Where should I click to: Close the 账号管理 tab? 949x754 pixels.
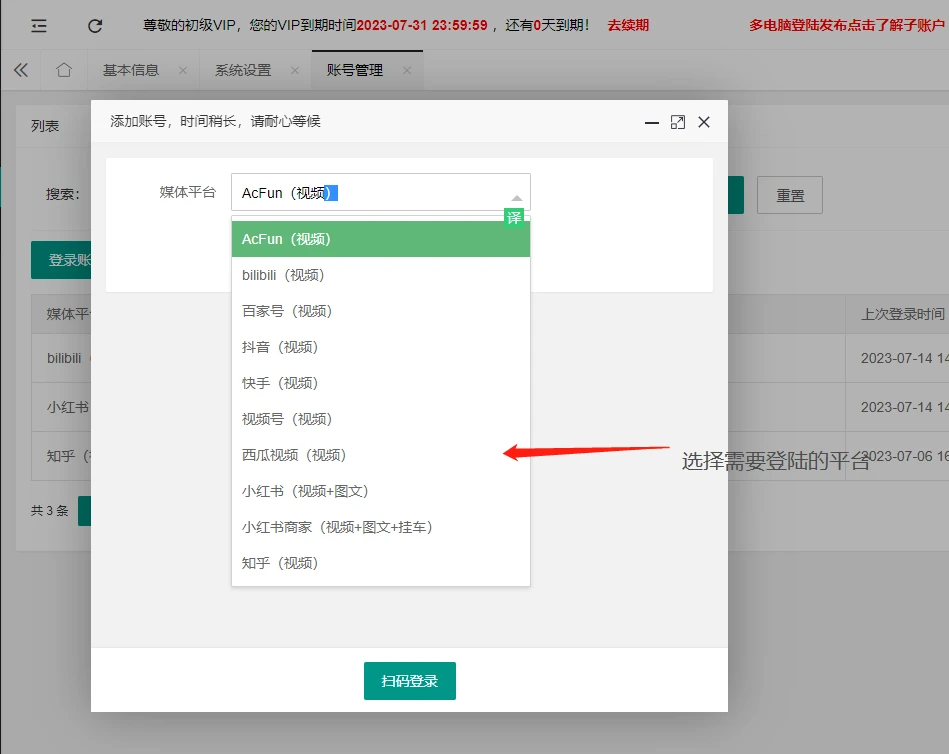(407, 70)
